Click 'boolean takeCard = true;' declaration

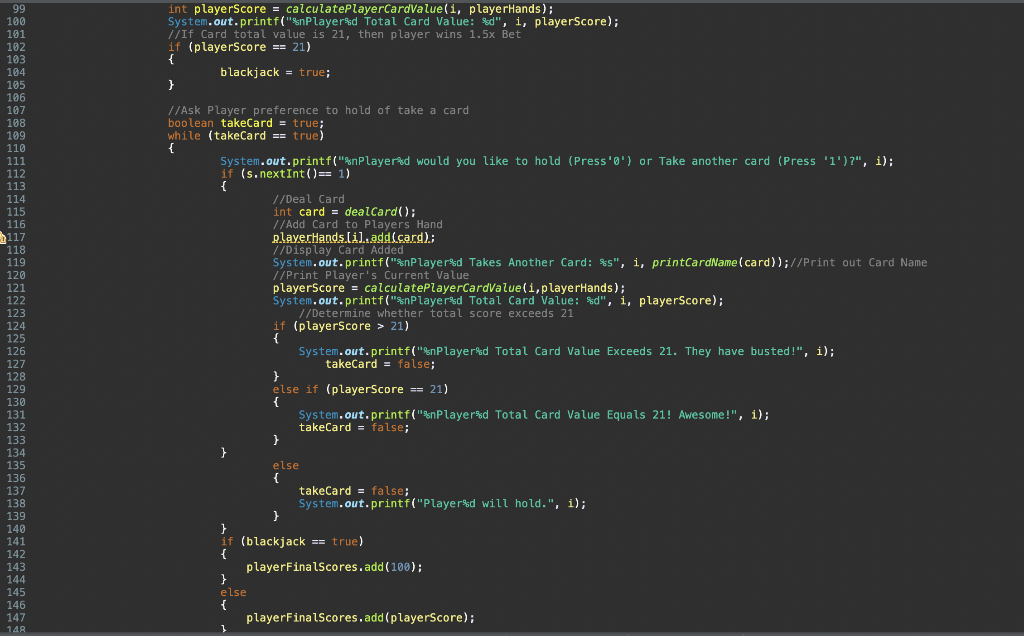(246, 123)
